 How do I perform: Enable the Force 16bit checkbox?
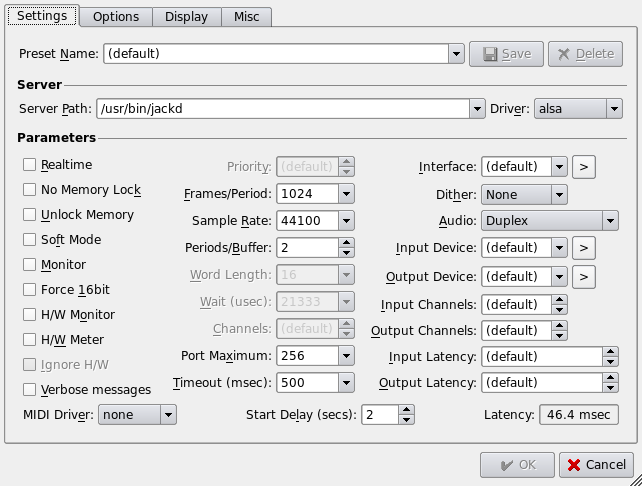(x=30, y=290)
